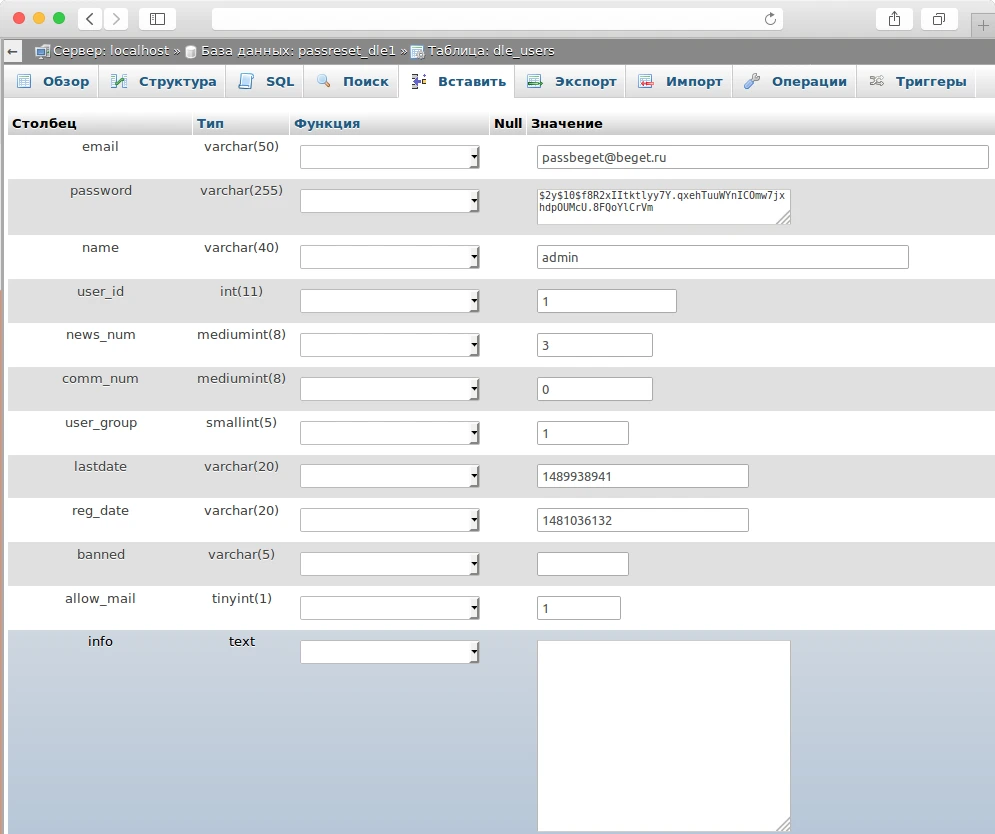Open function dropdown for email row
Image resolution: width=995 pixels, height=834 pixels.
tap(390, 158)
